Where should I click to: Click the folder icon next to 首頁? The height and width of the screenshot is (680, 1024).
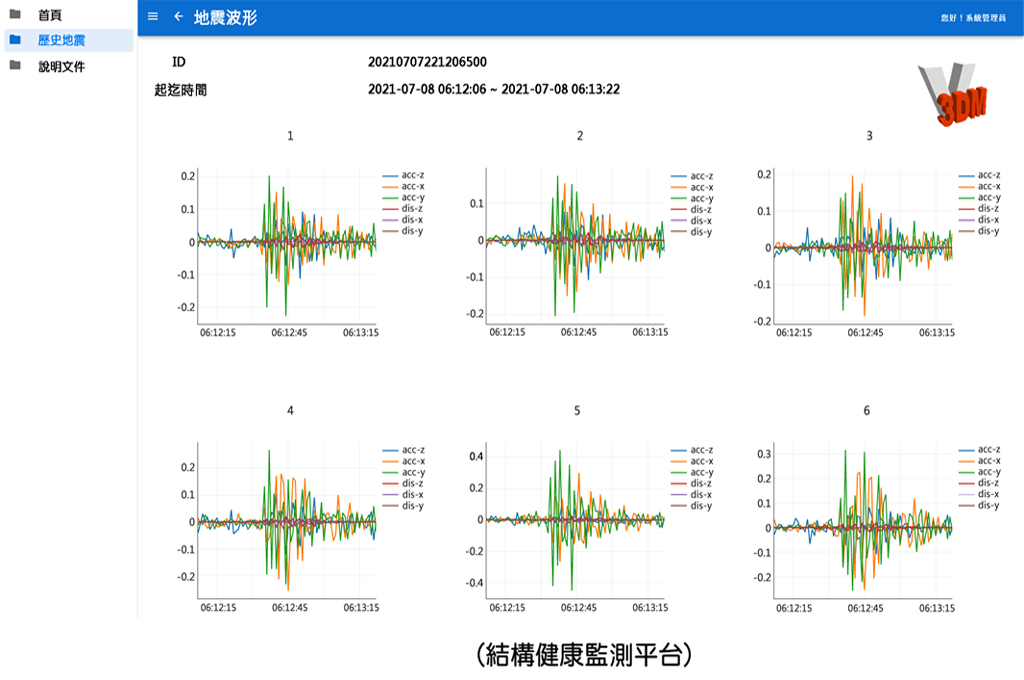15,15
